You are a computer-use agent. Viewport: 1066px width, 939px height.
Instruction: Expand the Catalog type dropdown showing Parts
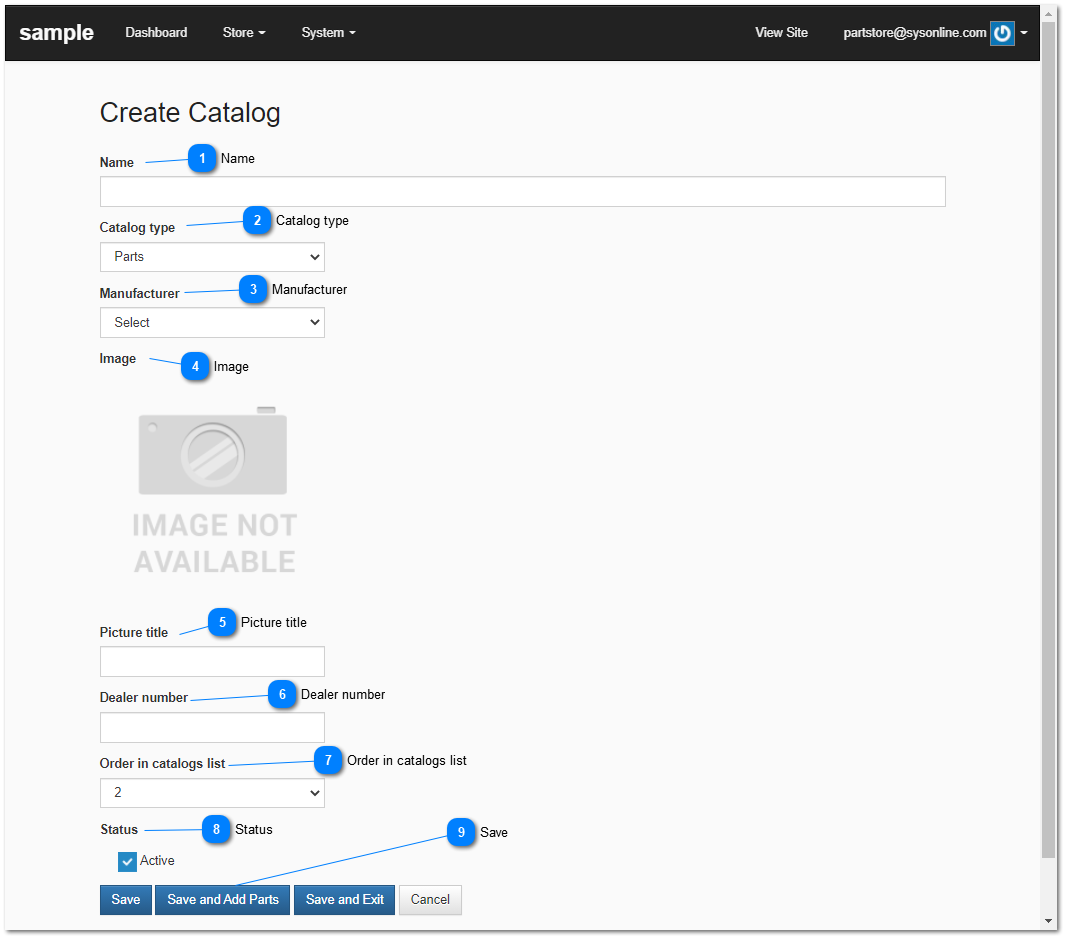click(212, 257)
